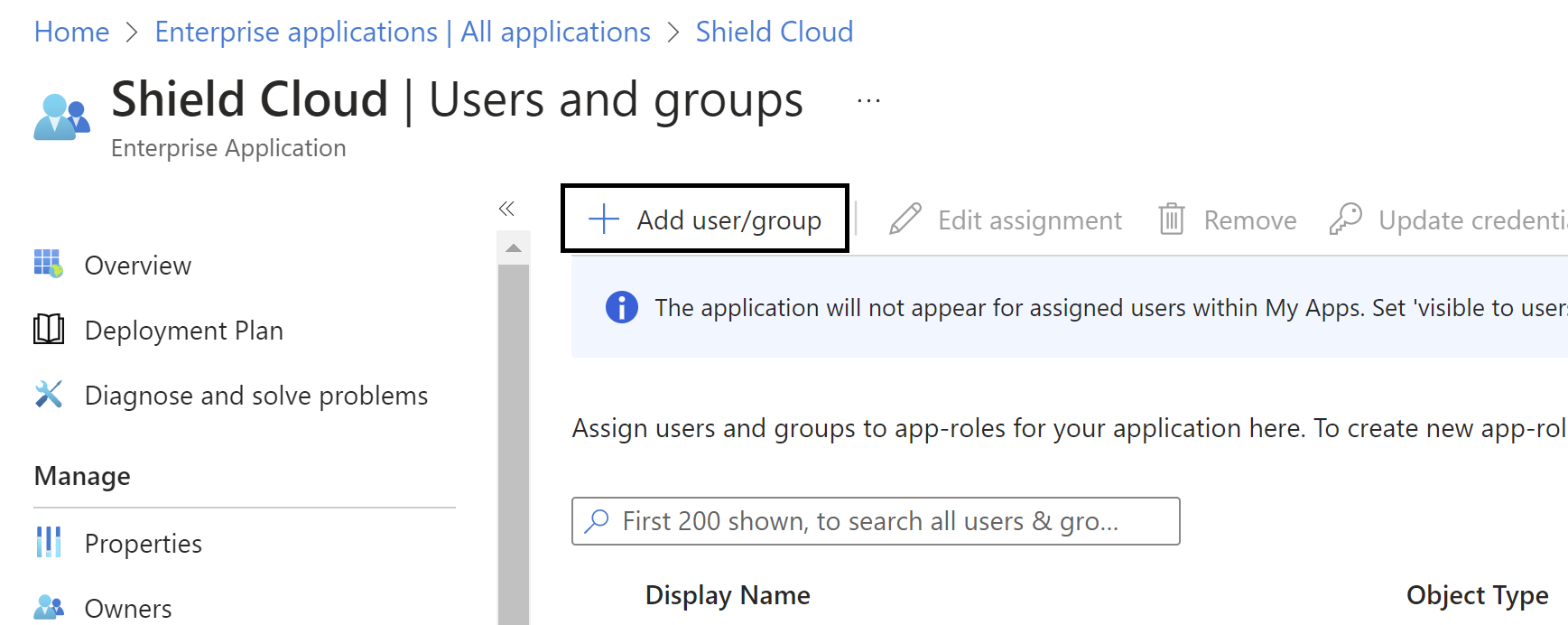This screenshot has height=625, width=1568.
Task: Open the Shield Cloud breadcrumb link
Action: coord(774,32)
